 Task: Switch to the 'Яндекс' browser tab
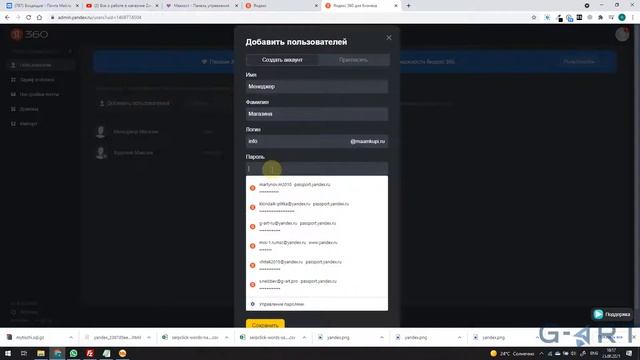pos(282,6)
